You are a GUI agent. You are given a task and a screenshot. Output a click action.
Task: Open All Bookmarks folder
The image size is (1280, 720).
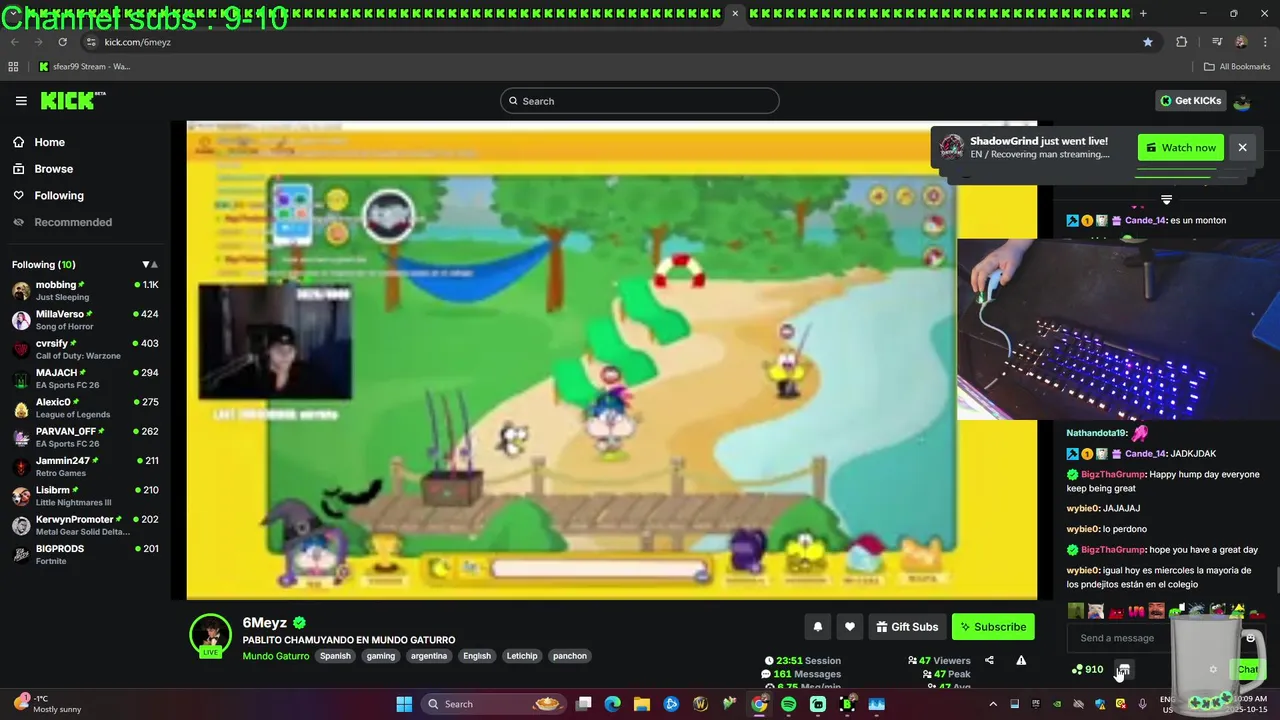click(x=1237, y=67)
